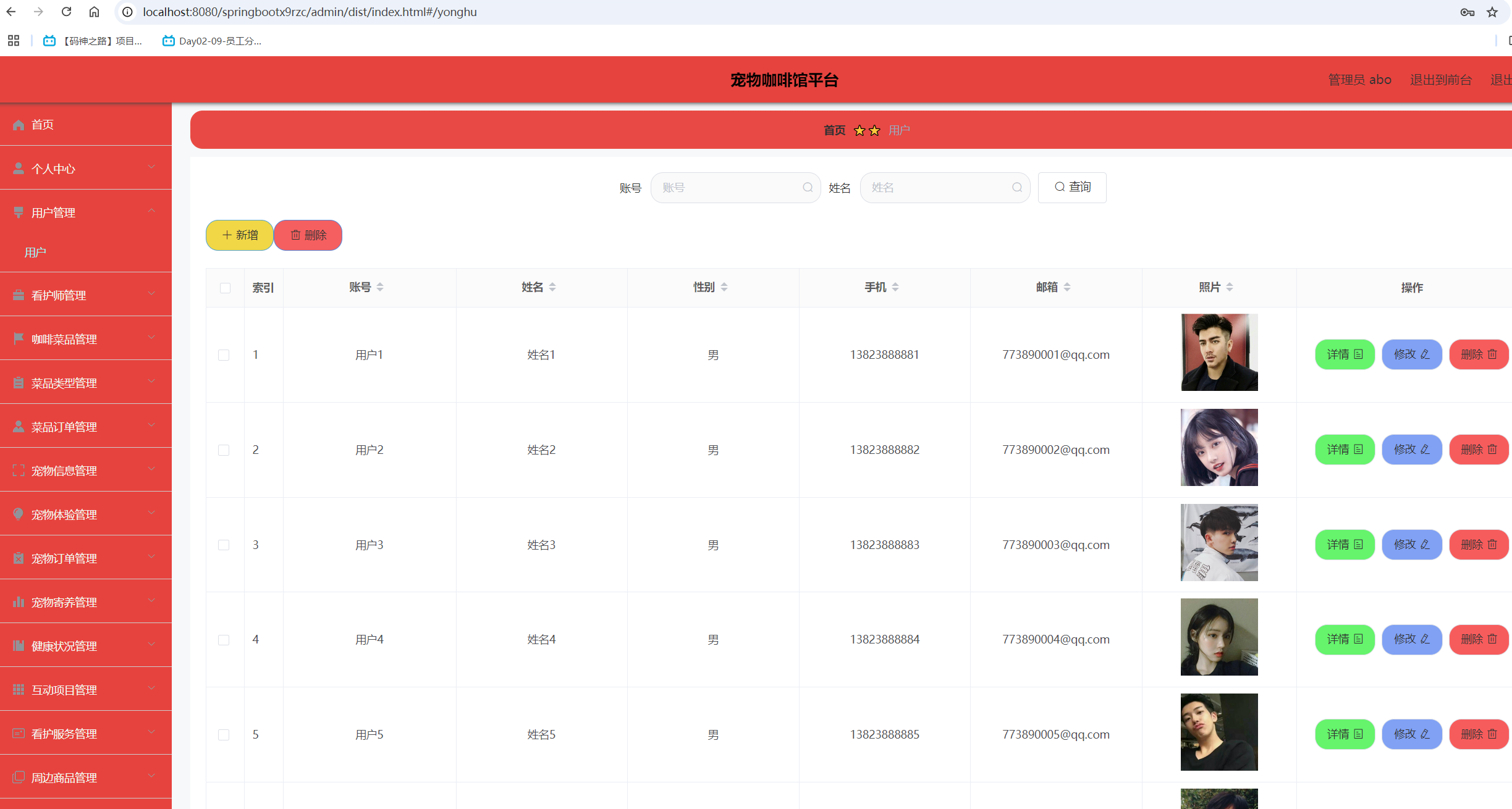1512x809 pixels.
Task: Click 退出到前台 in top bar
Action: (x=1441, y=79)
